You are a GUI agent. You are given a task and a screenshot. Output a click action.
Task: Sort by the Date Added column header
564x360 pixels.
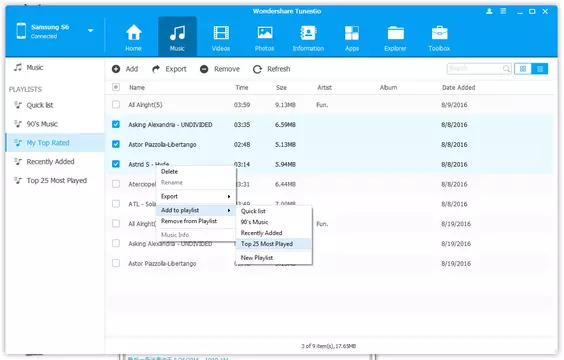[x=459, y=87]
